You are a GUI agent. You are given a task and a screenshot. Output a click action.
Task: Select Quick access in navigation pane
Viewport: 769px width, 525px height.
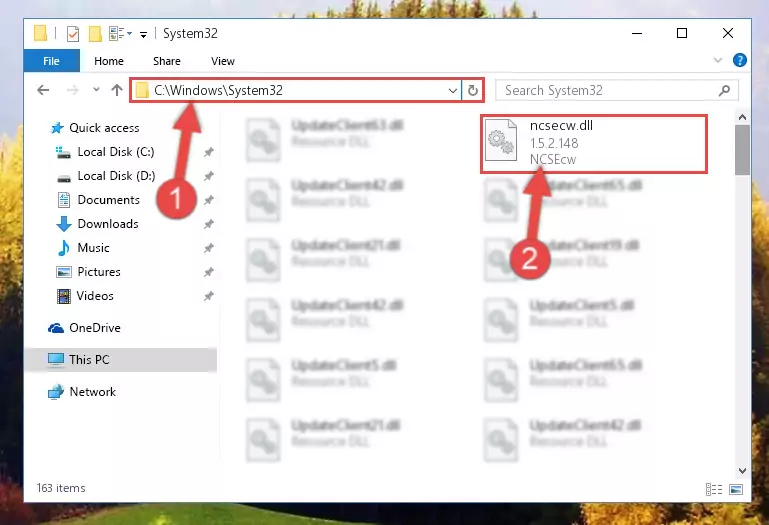[x=104, y=128]
